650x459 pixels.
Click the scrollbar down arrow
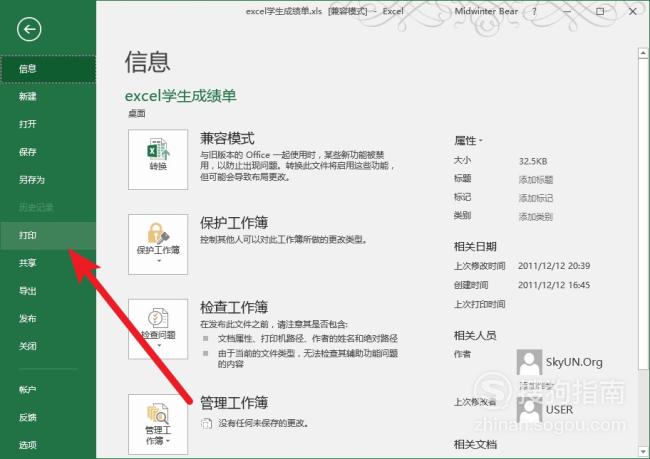point(643,451)
